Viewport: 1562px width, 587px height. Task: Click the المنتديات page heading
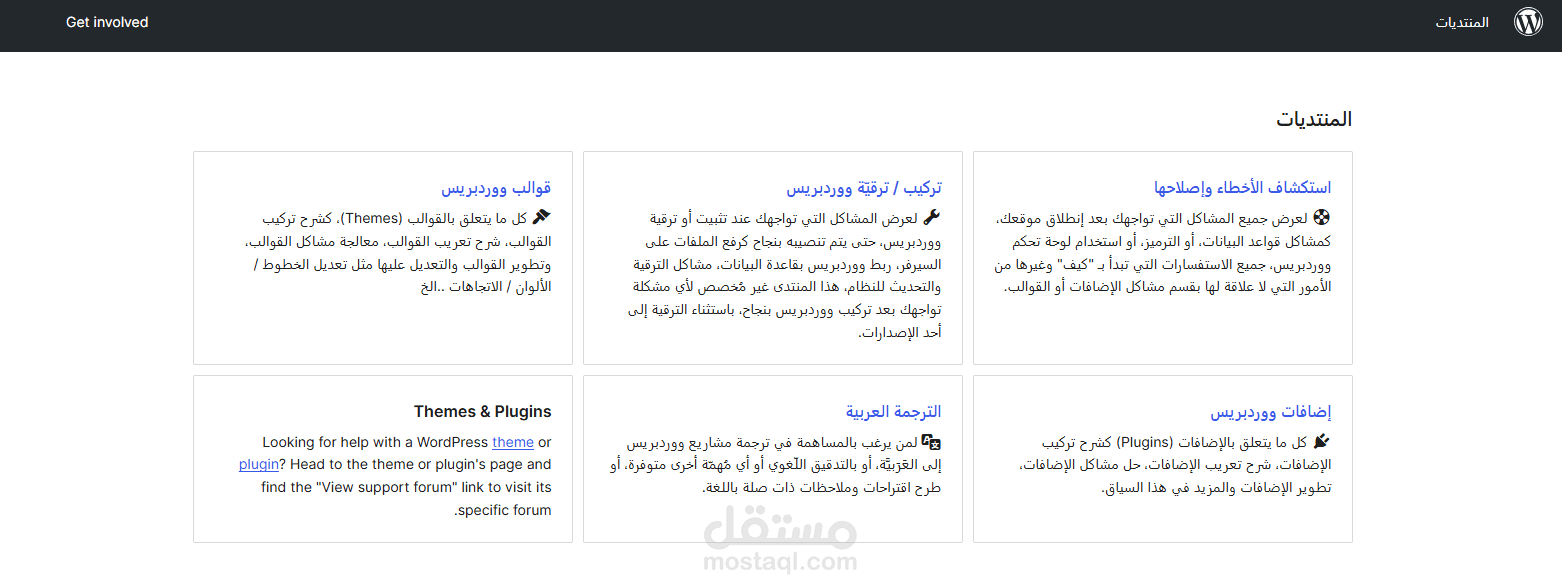[x=1314, y=119]
